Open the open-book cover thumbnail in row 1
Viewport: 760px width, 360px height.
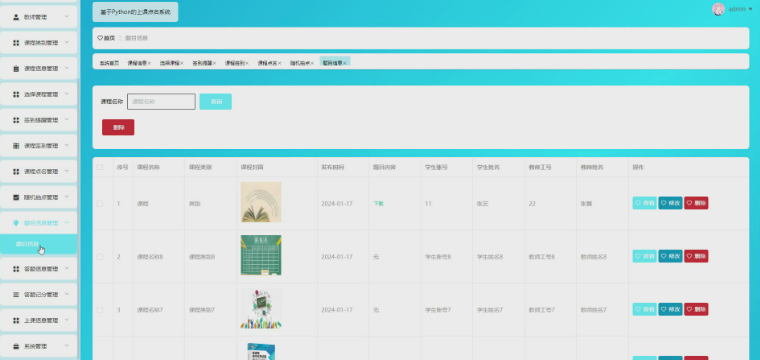261,202
